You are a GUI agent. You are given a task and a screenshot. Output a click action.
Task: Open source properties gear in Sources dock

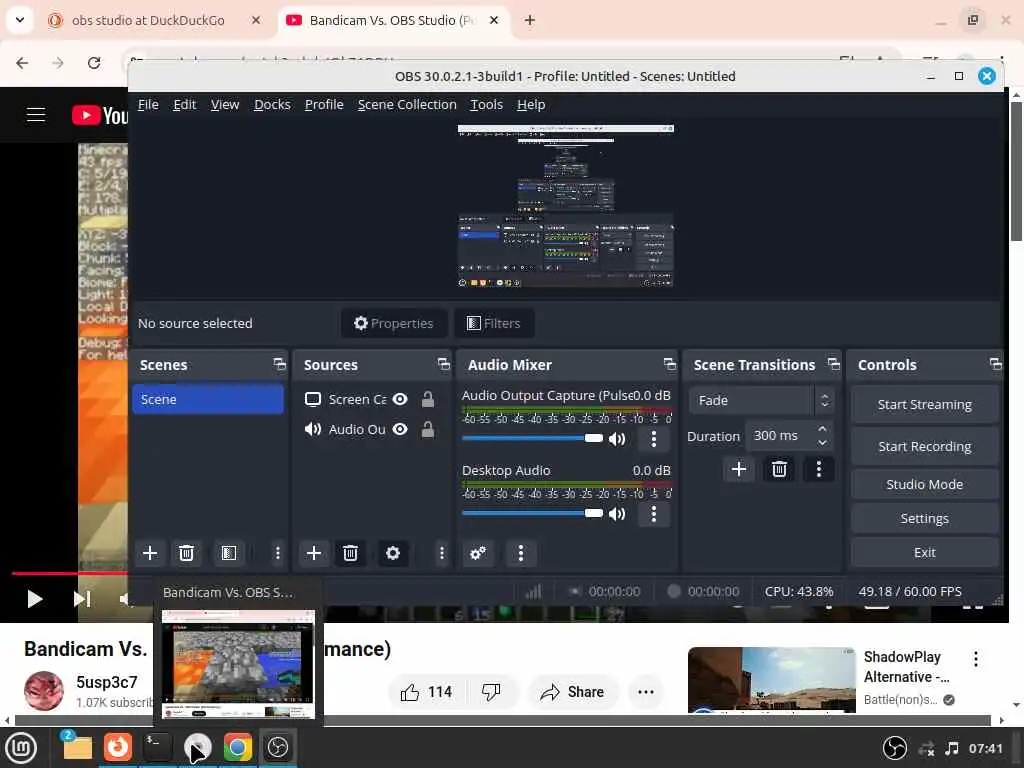point(392,553)
